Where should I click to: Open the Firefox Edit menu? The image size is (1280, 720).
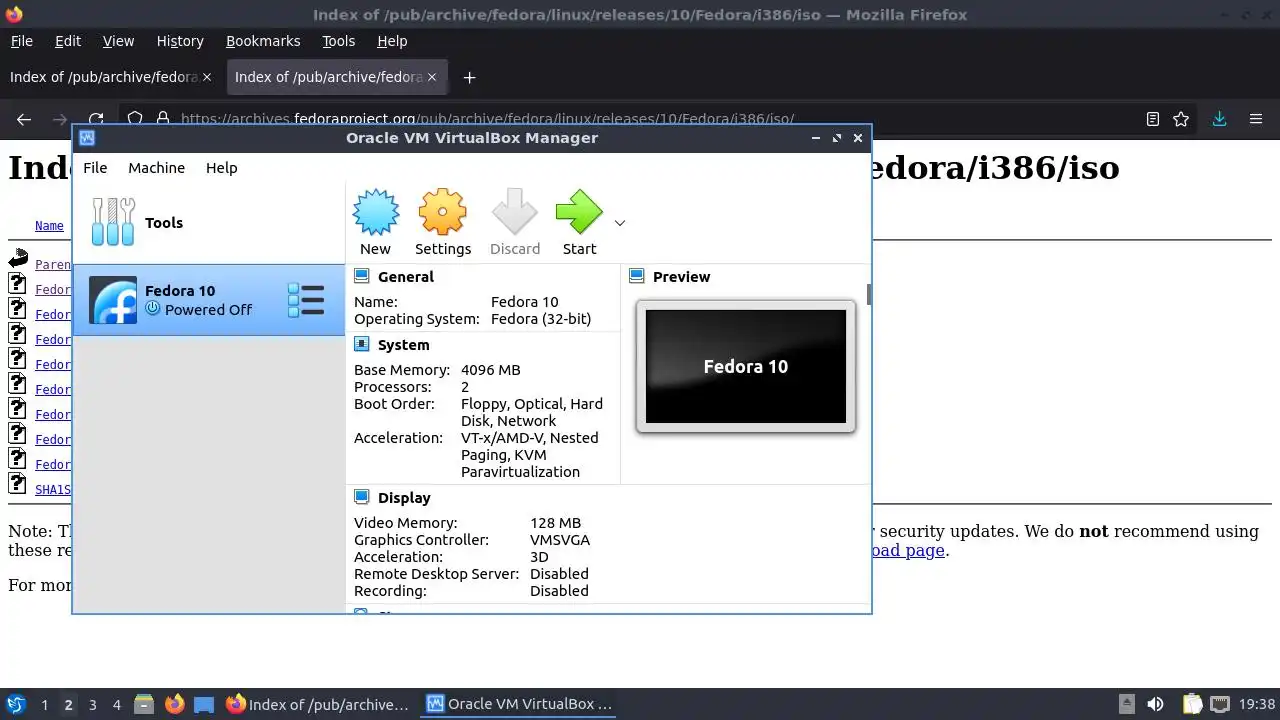(68, 41)
